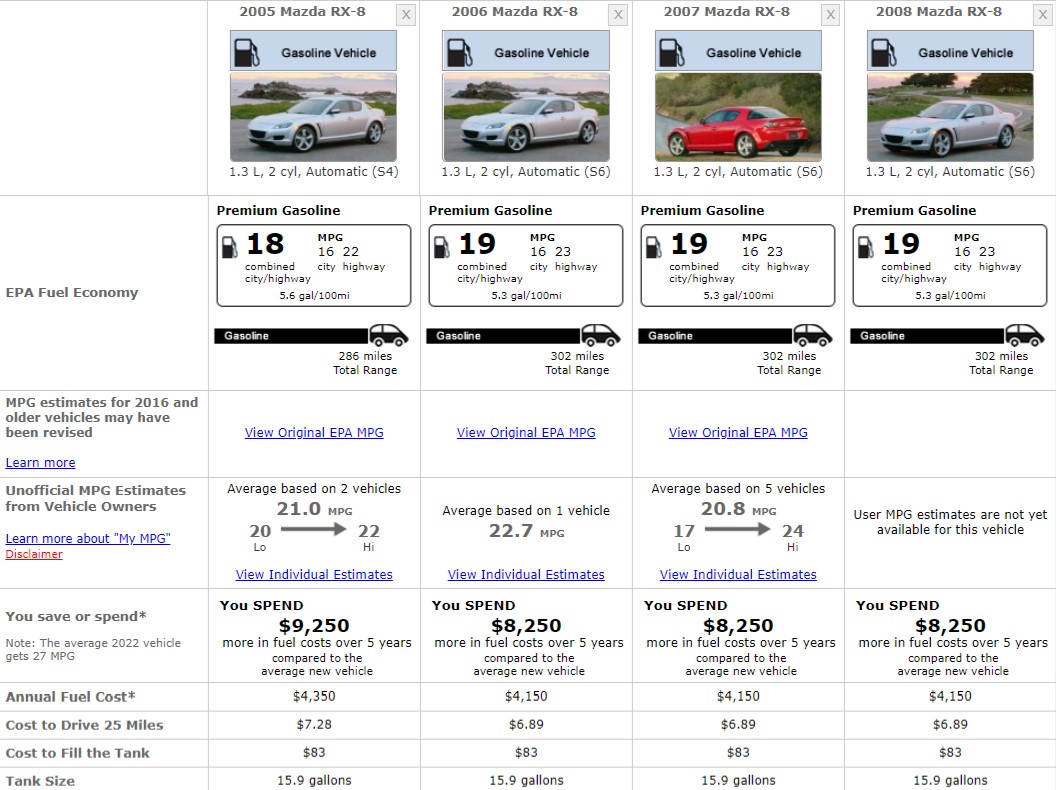Click the 21.0 MPG owner average
The image size is (1056, 790).
314,509
